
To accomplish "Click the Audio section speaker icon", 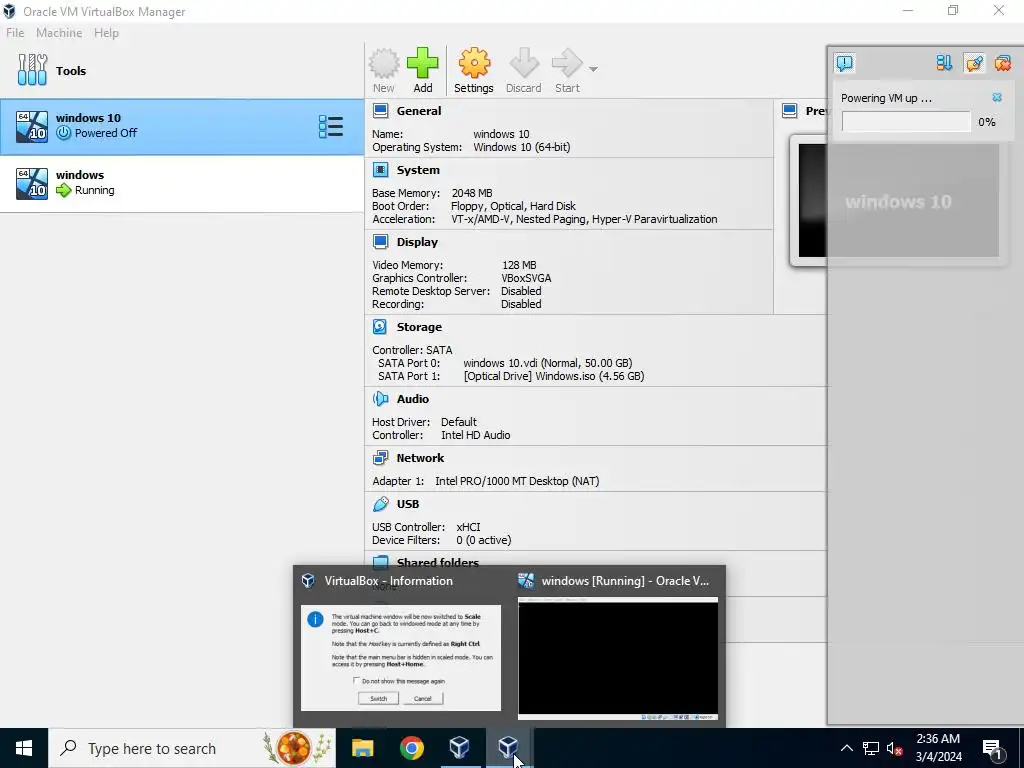I will [x=380, y=398].
